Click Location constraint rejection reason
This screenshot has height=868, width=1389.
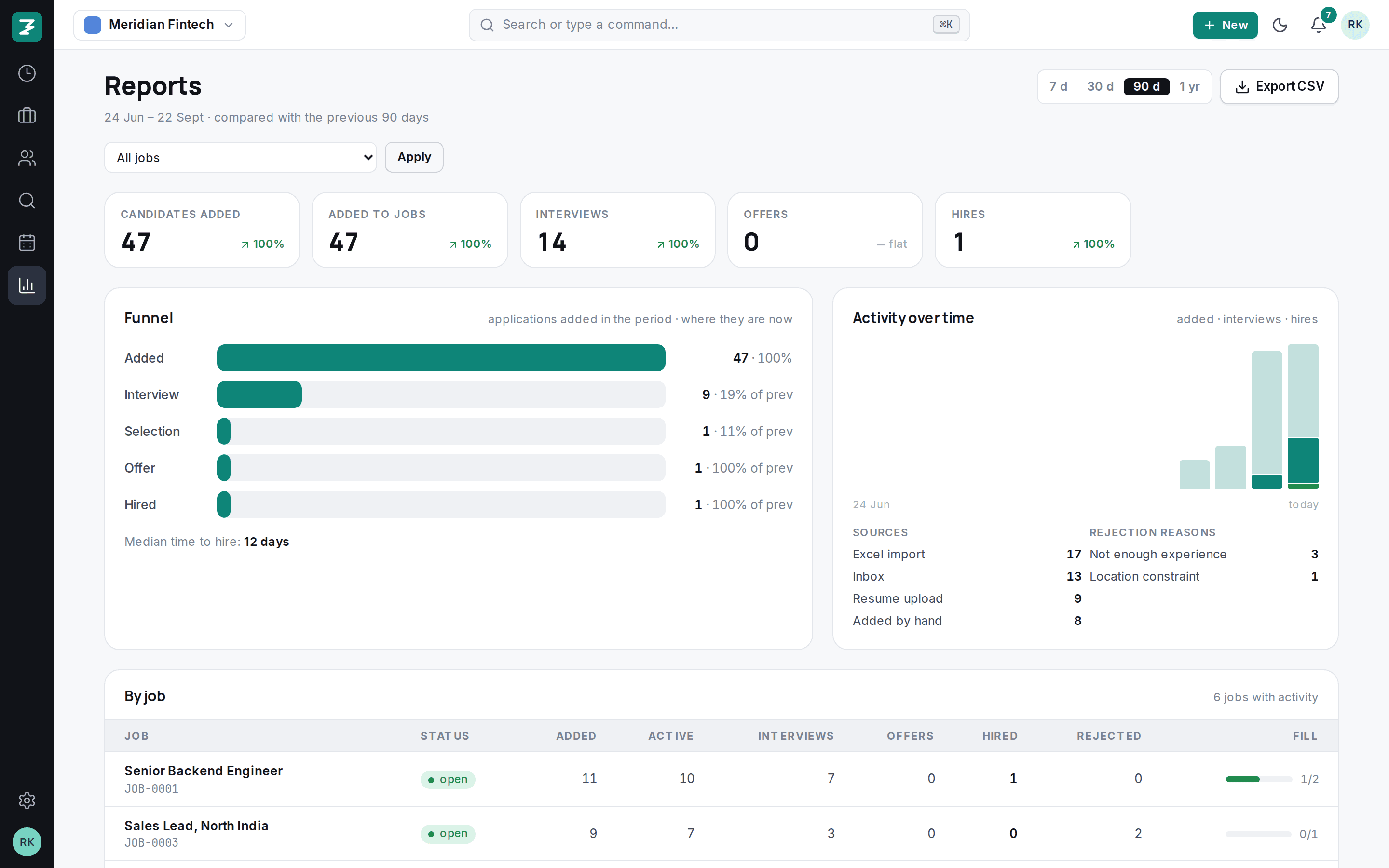pyautogui.click(x=1204, y=576)
